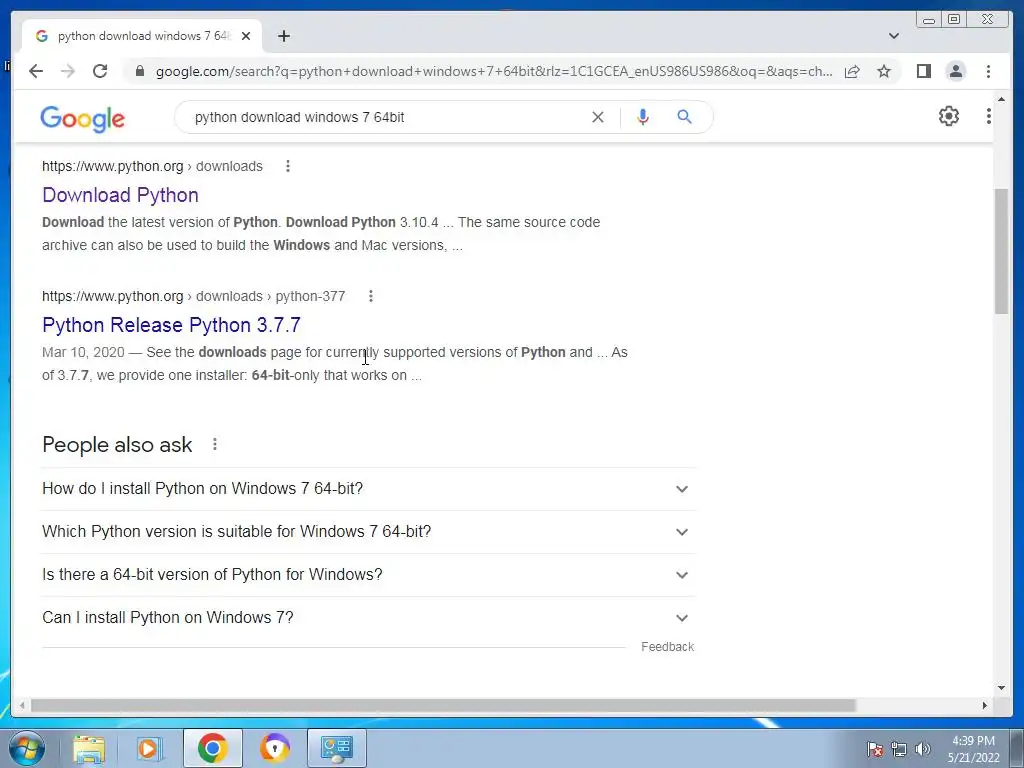
Task: View site information padlock icon
Action: tap(140, 71)
